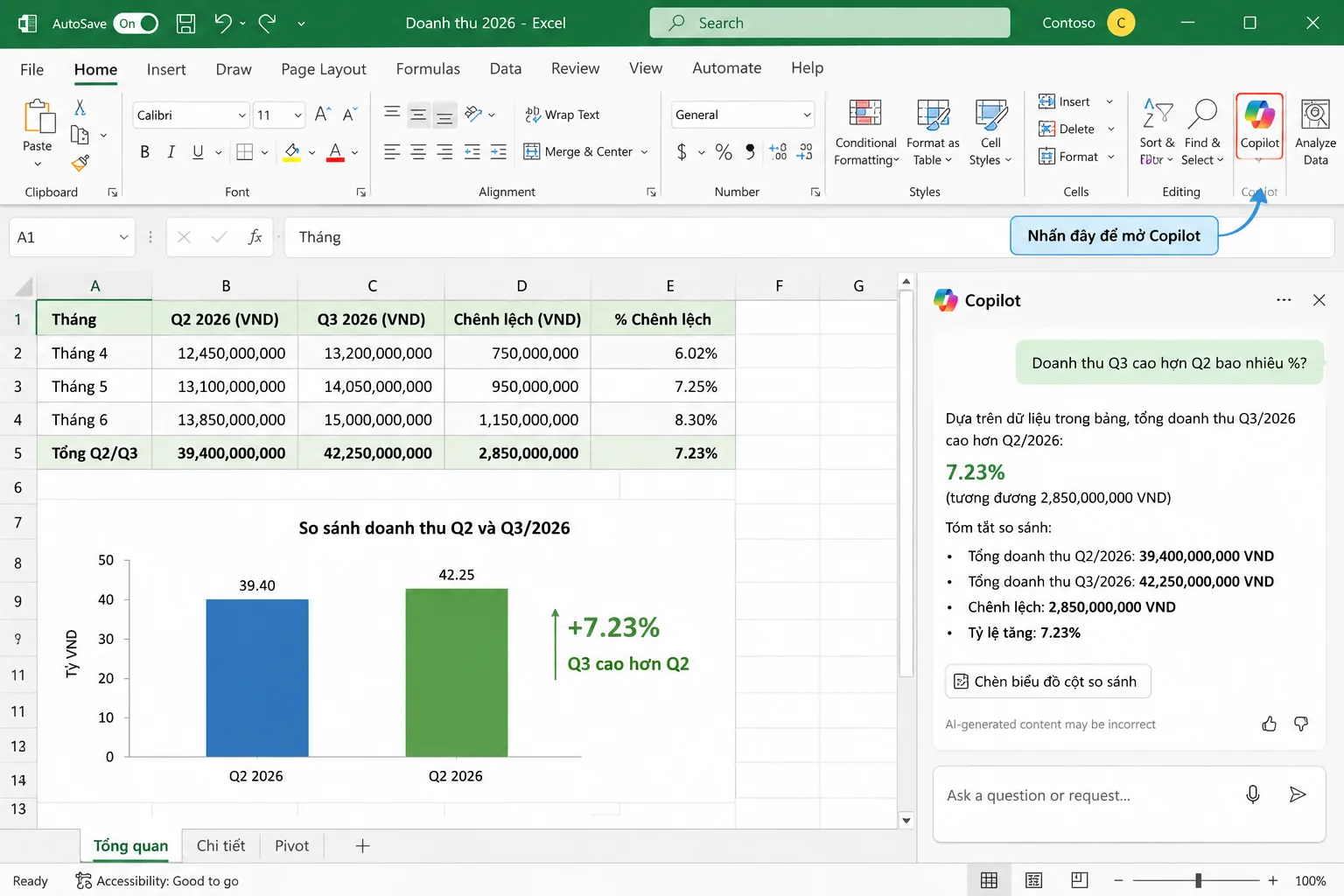
Task: Open Find & Select menu
Action: pos(1202,132)
